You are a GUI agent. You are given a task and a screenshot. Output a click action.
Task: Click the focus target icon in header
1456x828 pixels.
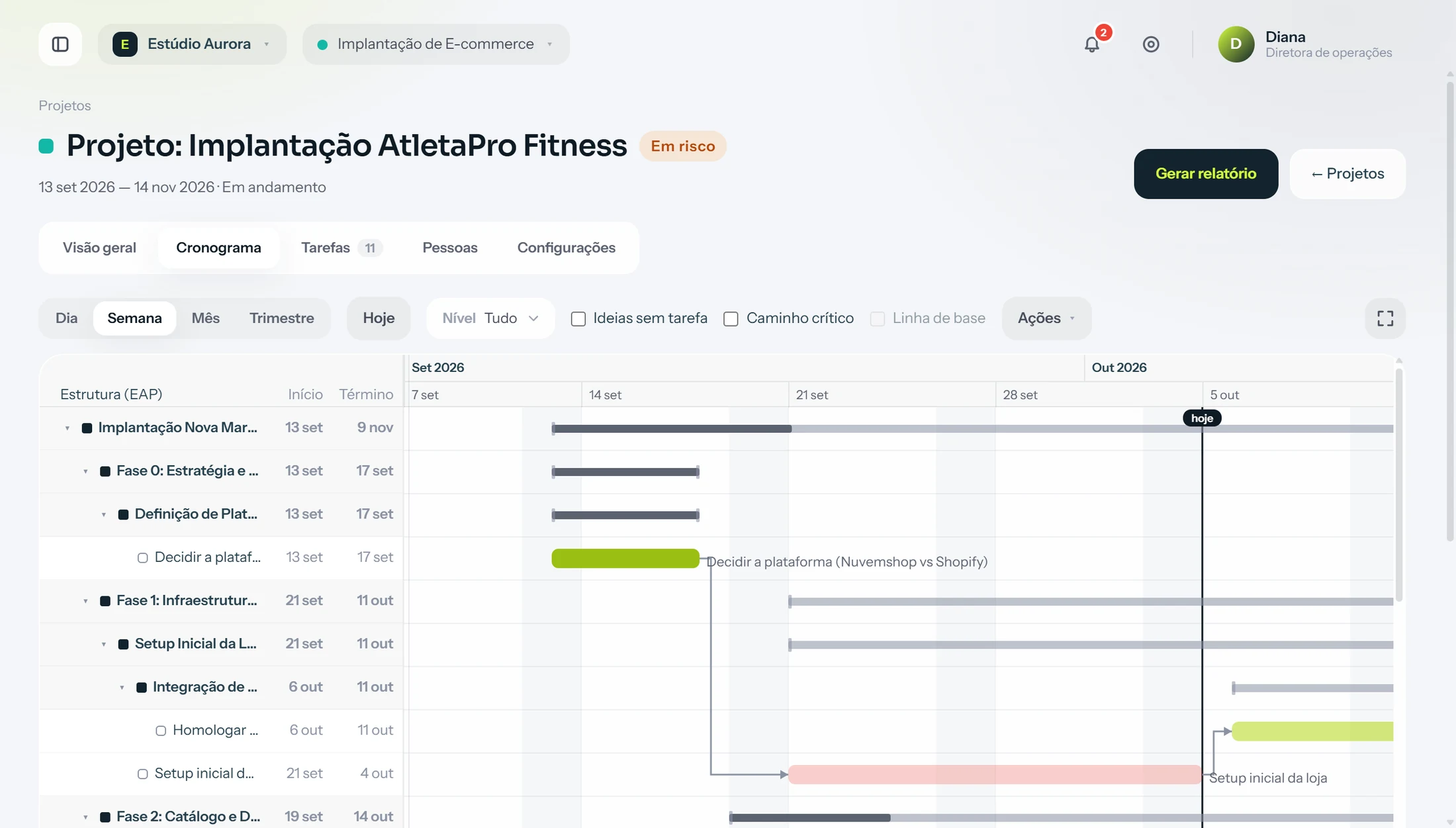(1151, 44)
